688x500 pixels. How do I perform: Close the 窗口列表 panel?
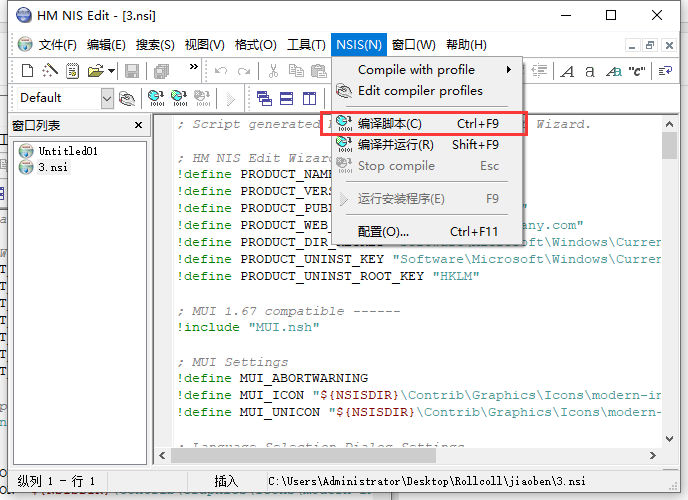pos(139,125)
